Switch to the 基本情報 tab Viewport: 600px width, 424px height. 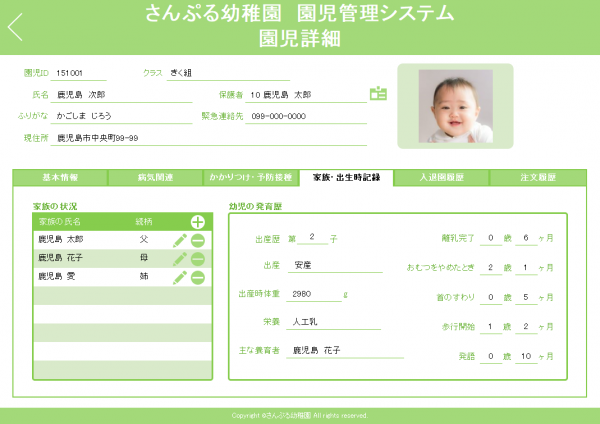[60, 177]
